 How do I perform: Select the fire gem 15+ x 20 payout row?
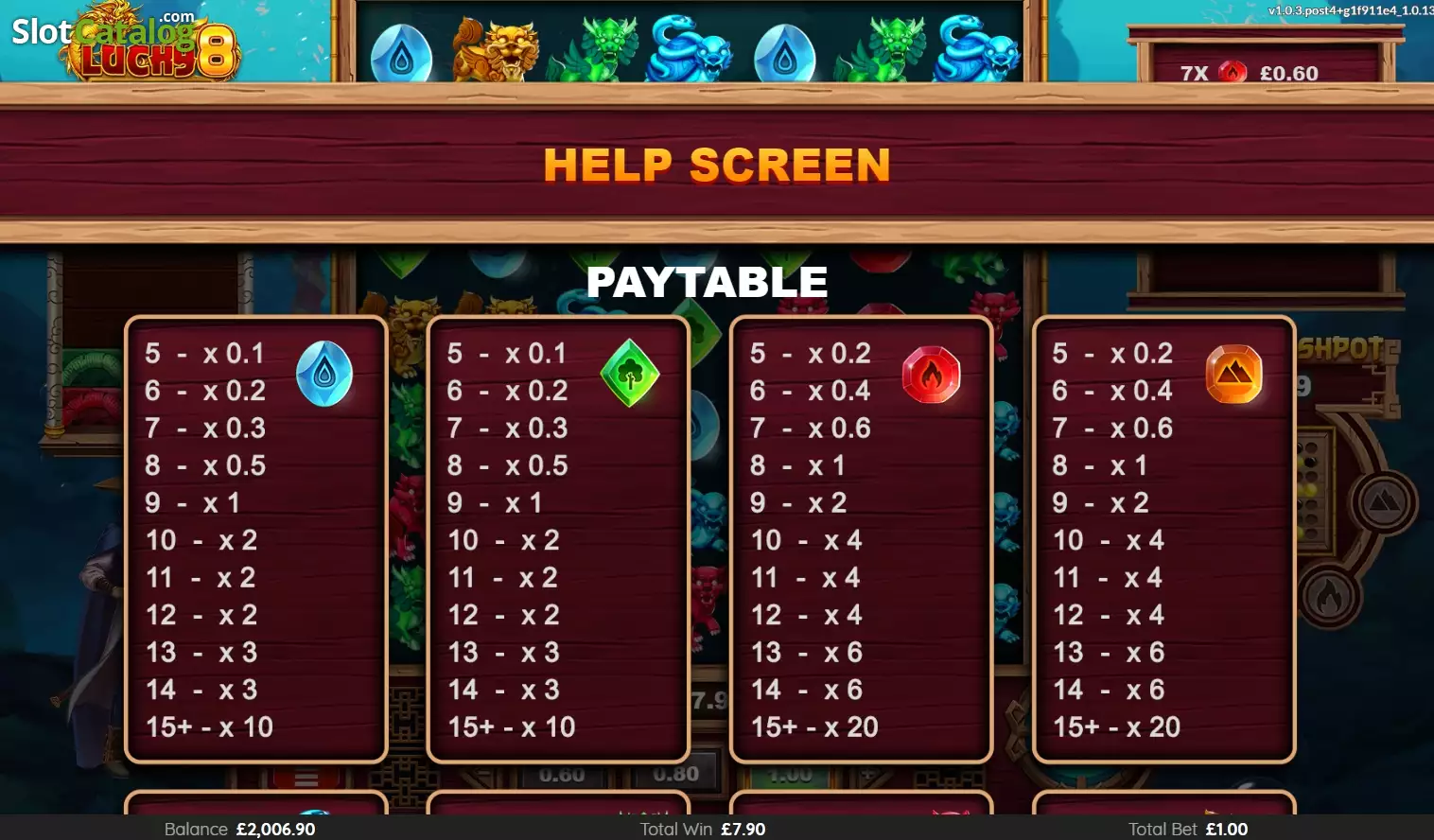814,726
